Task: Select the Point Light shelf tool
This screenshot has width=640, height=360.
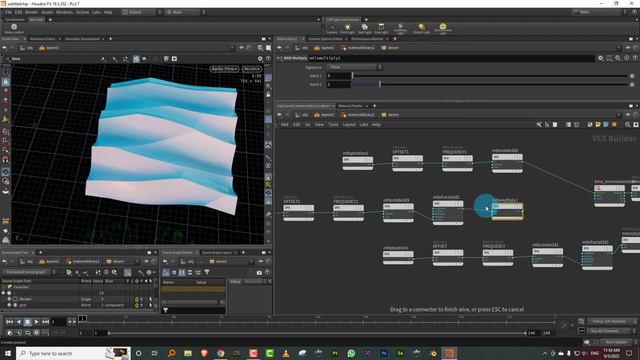Action: click(x=347, y=29)
